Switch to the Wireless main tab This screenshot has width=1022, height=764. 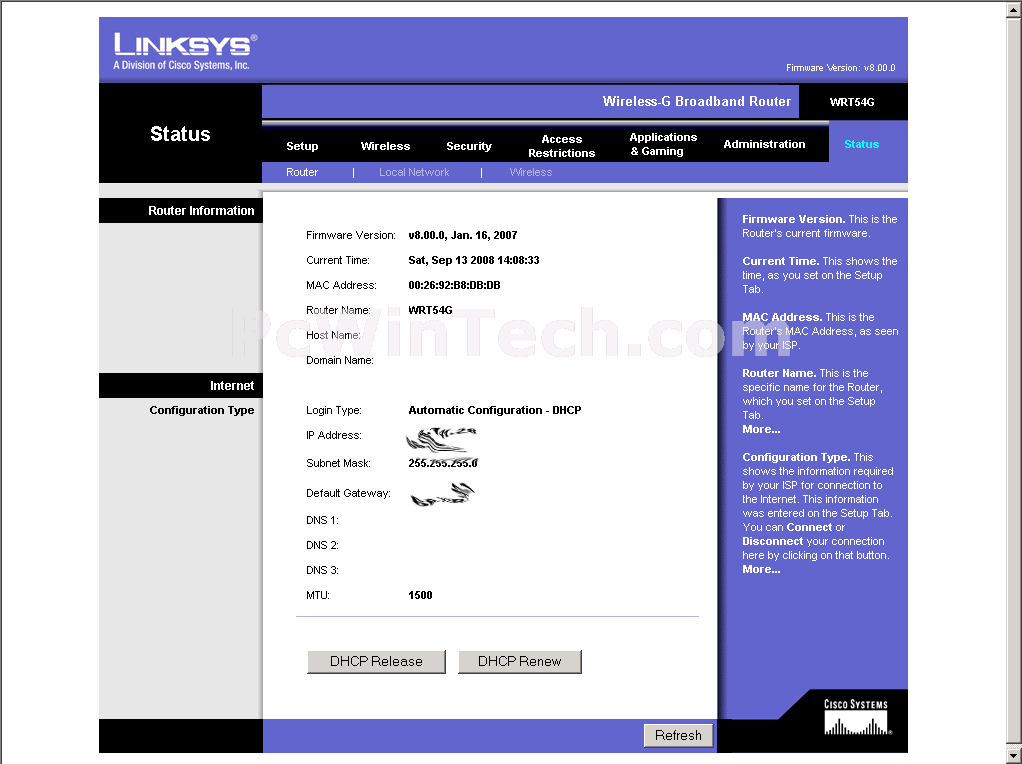(385, 146)
